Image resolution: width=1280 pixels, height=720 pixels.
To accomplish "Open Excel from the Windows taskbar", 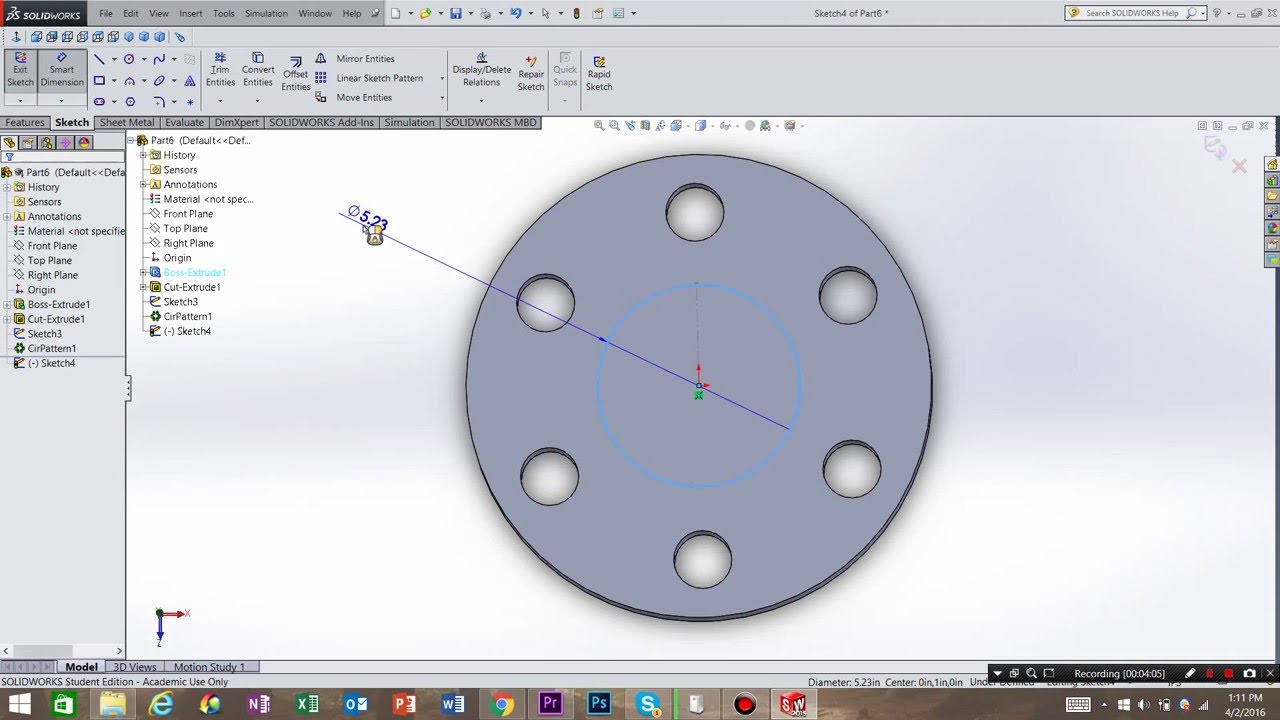I will [x=308, y=704].
